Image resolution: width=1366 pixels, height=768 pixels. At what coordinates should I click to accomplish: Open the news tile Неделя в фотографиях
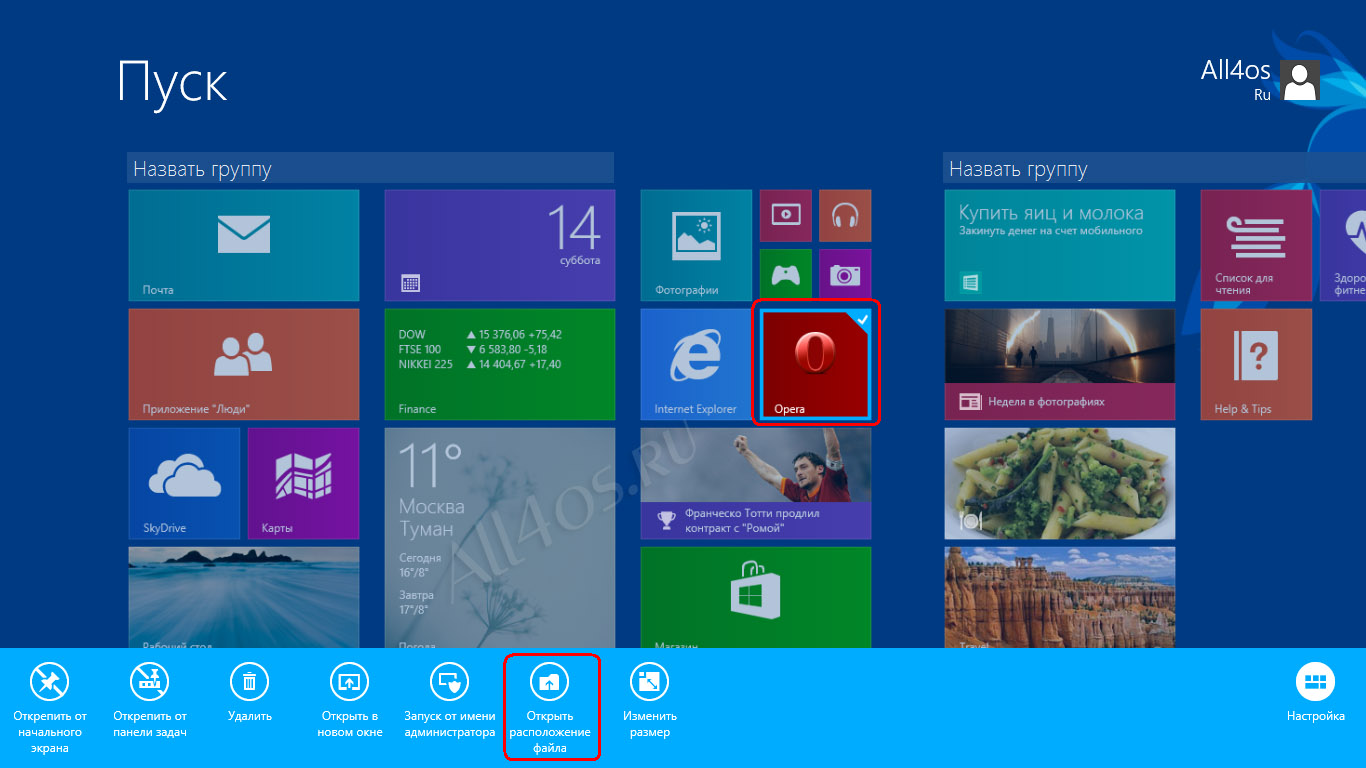[x=1060, y=364]
